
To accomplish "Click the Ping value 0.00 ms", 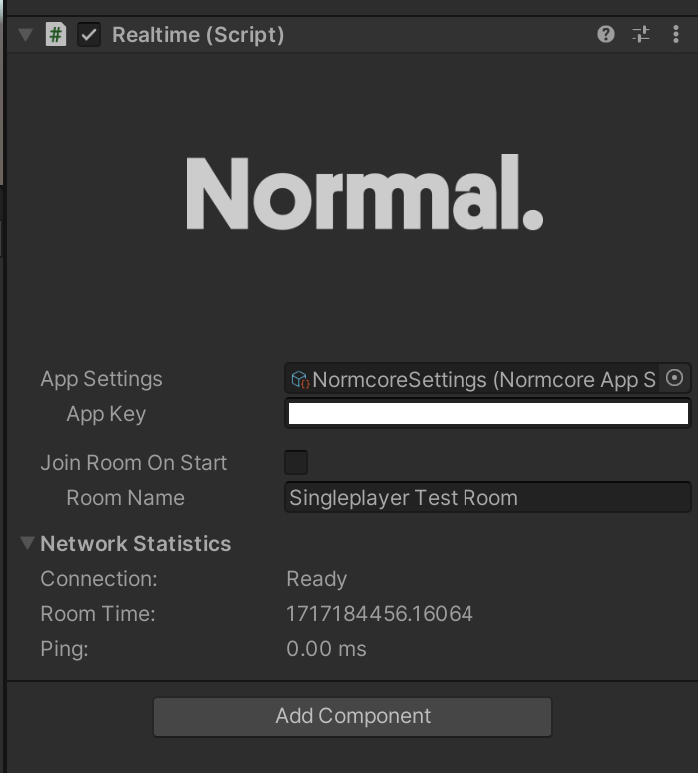I will (x=326, y=649).
